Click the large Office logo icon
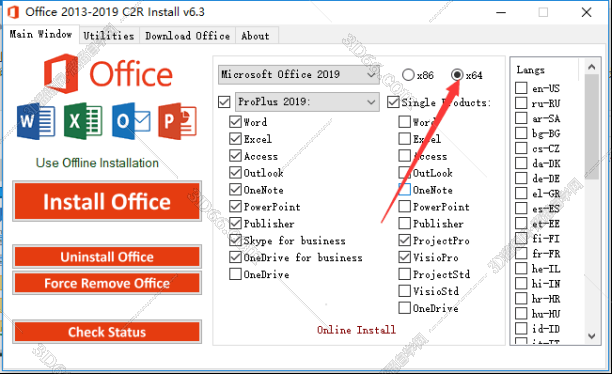The width and height of the screenshot is (612, 374). 61,74
